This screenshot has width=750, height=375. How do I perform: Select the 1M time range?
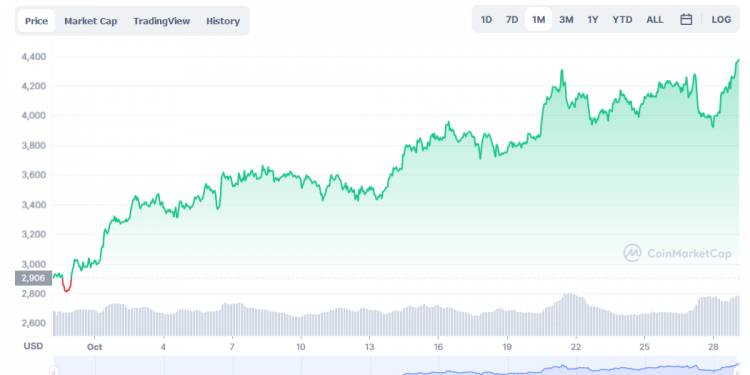tap(539, 20)
